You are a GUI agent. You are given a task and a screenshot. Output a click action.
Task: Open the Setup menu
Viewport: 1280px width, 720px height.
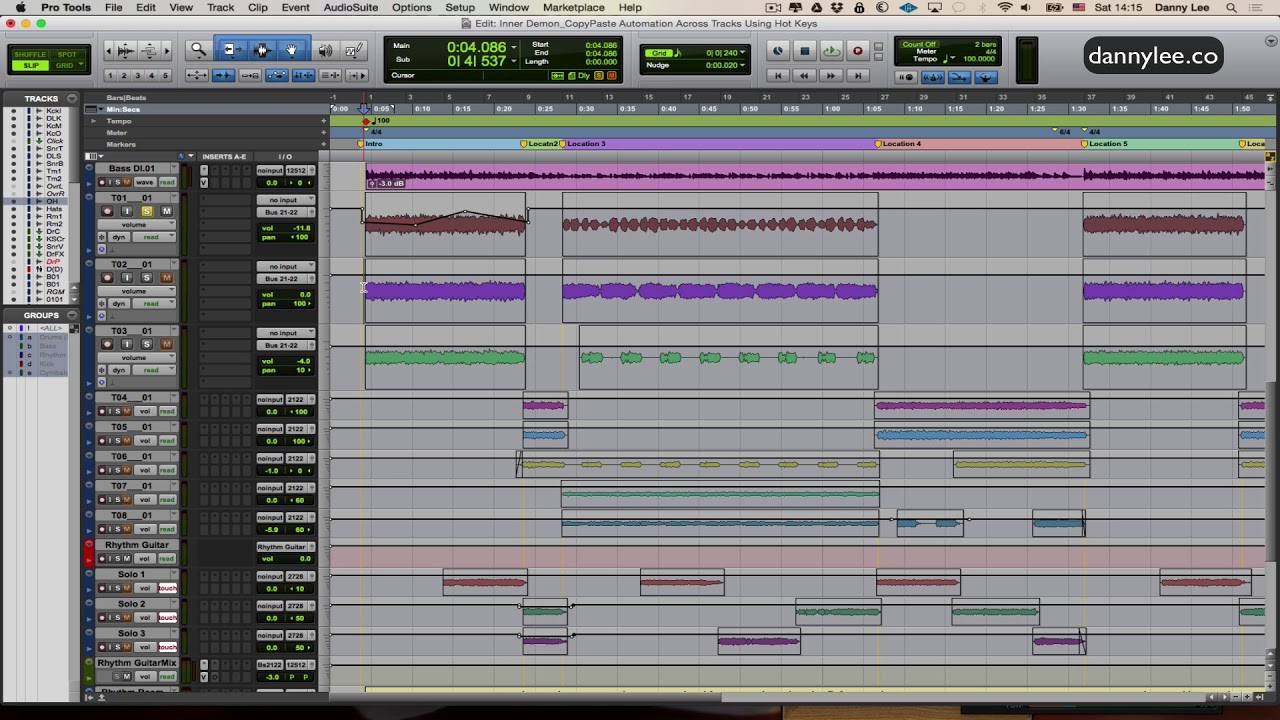coord(460,7)
